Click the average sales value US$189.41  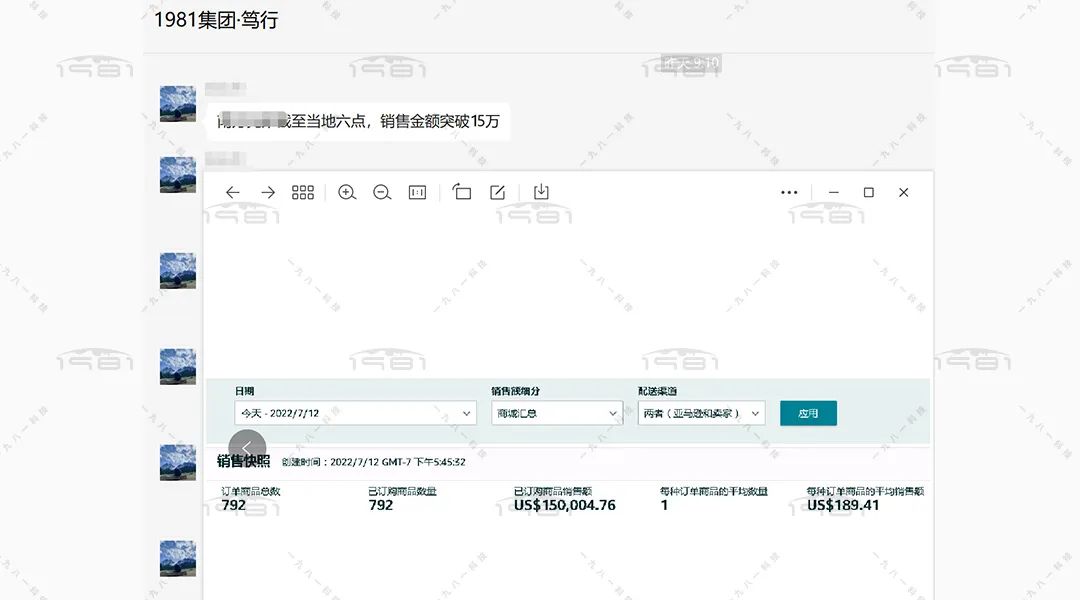(843, 505)
